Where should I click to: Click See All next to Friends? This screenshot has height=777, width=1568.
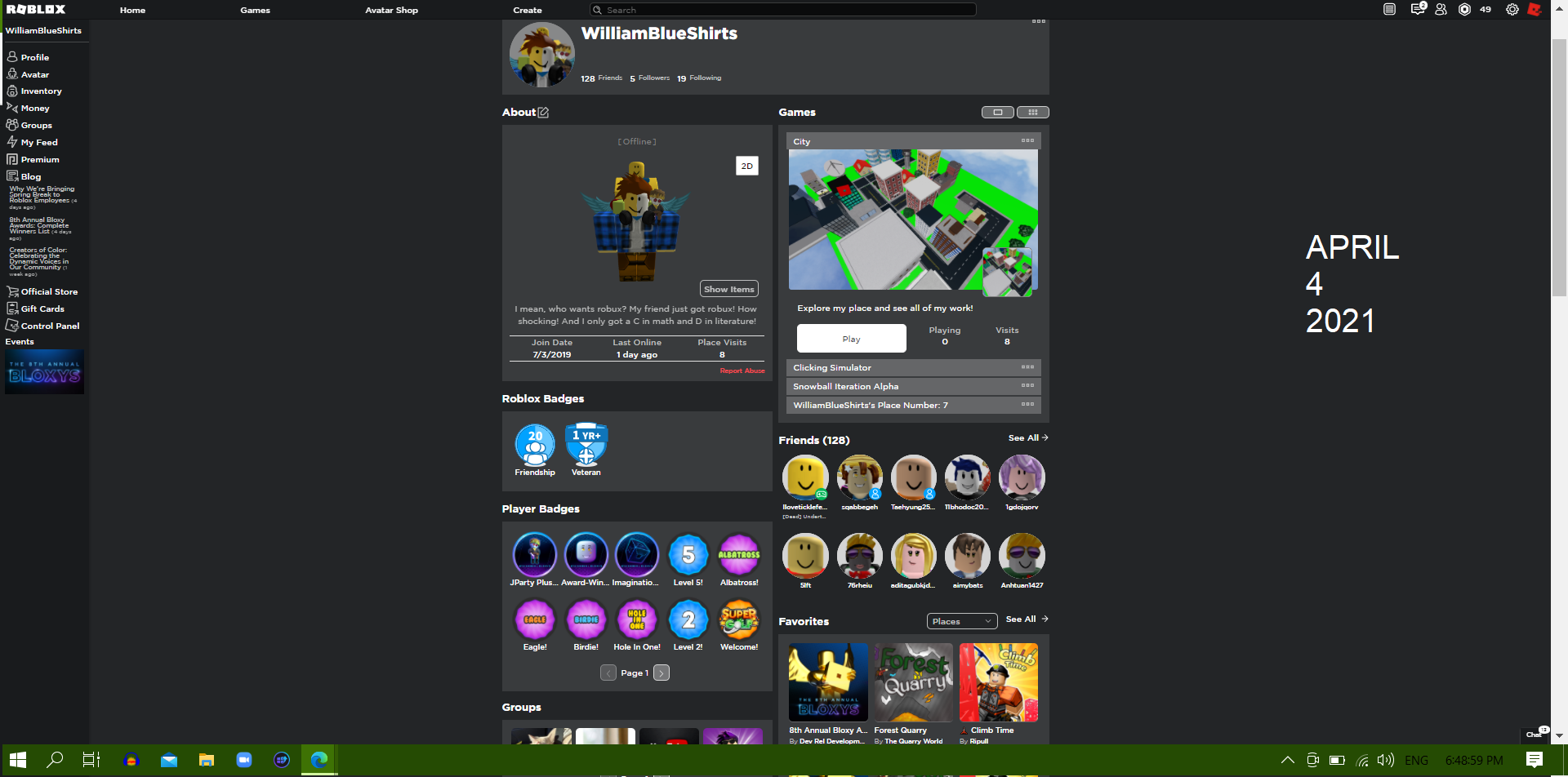(x=1028, y=438)
